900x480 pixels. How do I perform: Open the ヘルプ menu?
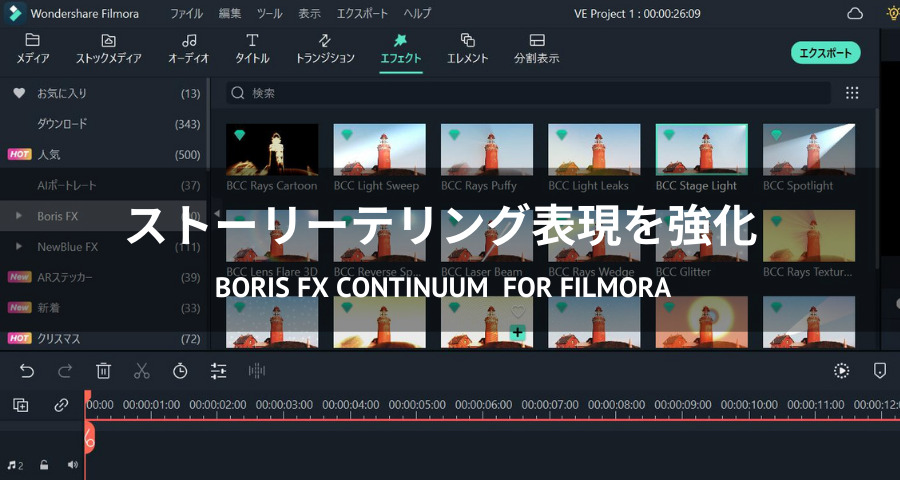click(x=417, y=14)
